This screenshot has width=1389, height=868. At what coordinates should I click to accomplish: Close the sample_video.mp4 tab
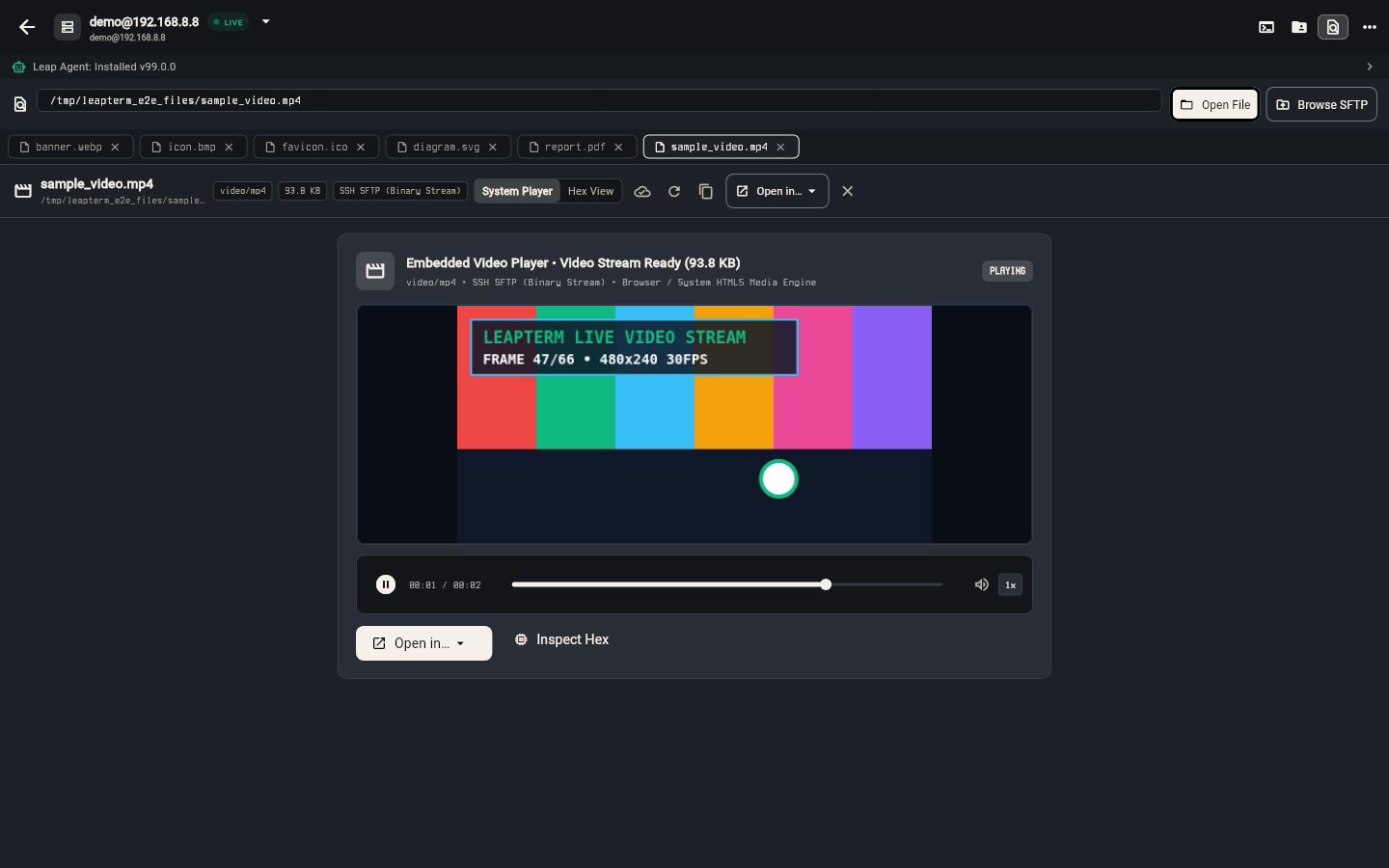pyautogui.click(x=780, y=147)
